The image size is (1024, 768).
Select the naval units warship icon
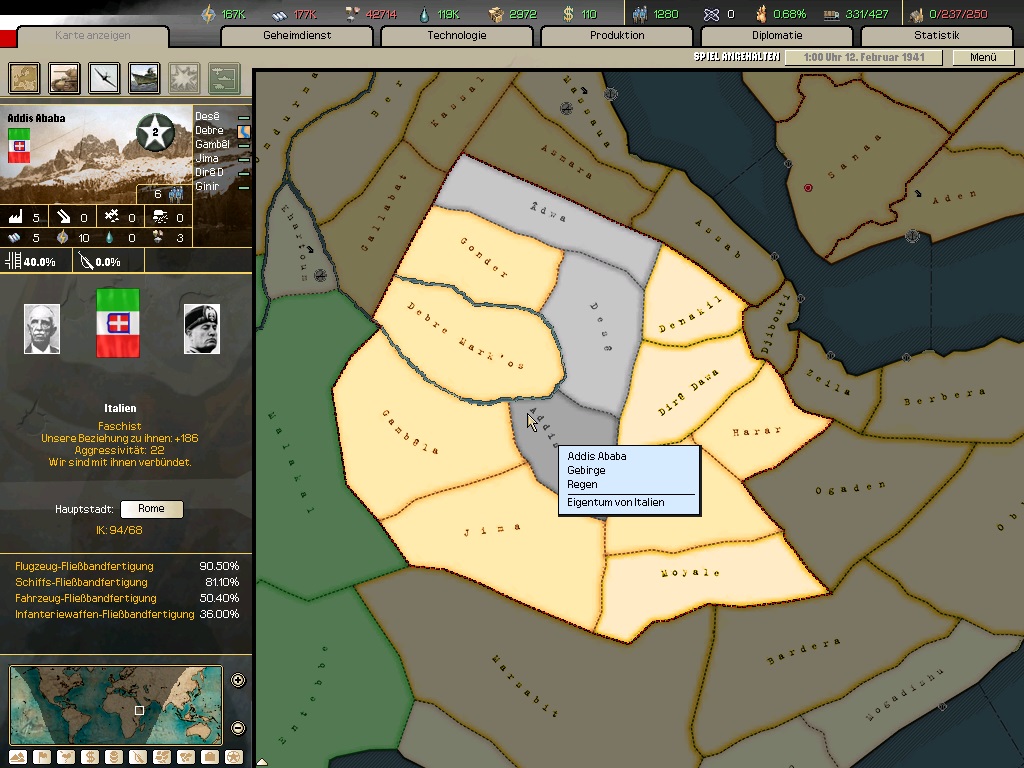[x=144, y=77]
